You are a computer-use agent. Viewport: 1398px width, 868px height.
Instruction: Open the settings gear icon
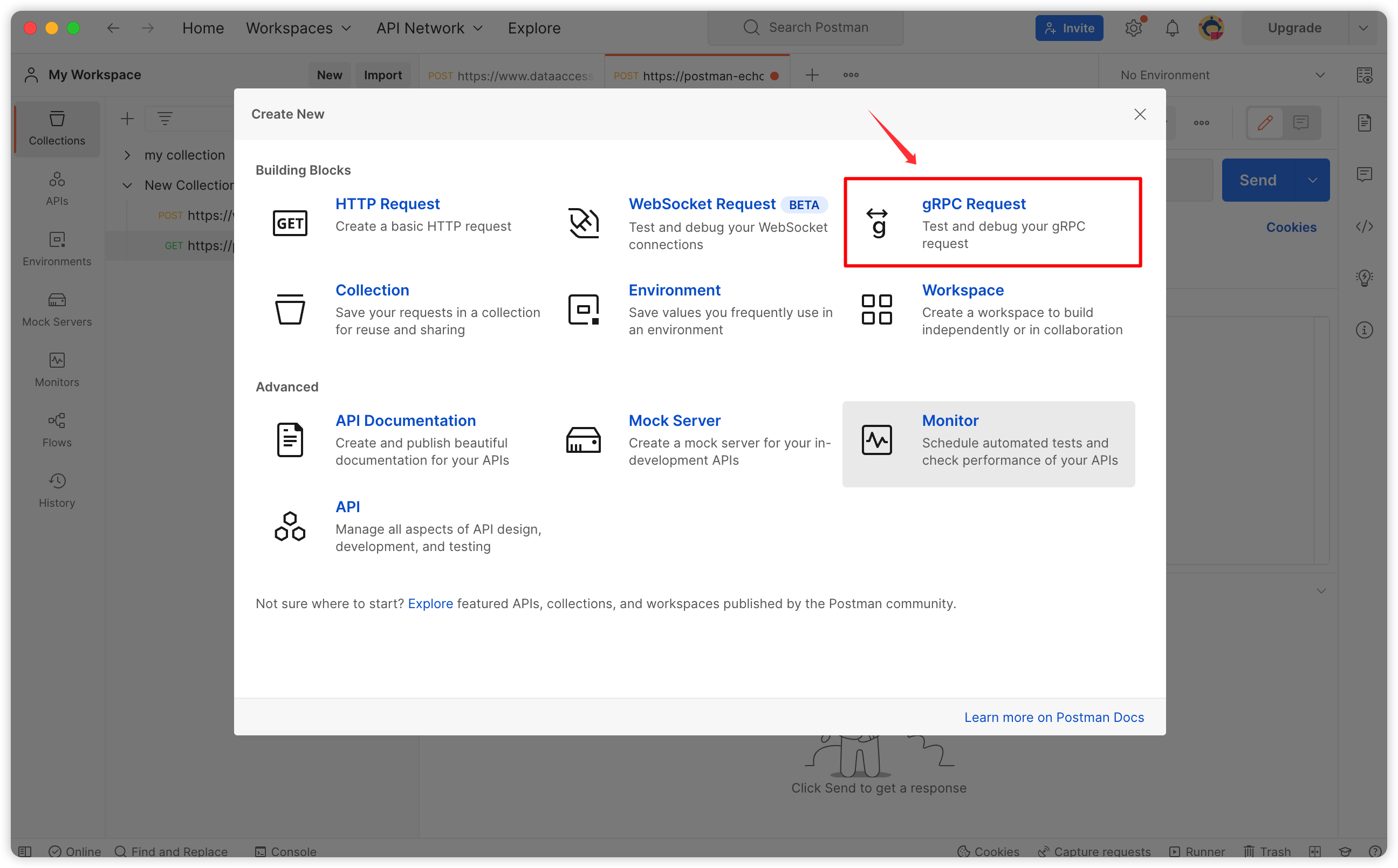coord(1133,28)
